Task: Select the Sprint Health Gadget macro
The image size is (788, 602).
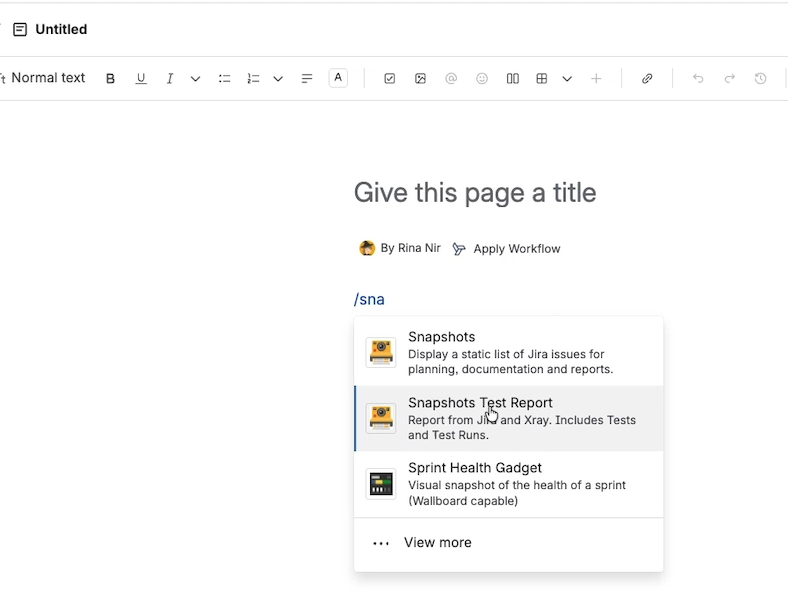Action: [509, 484]
